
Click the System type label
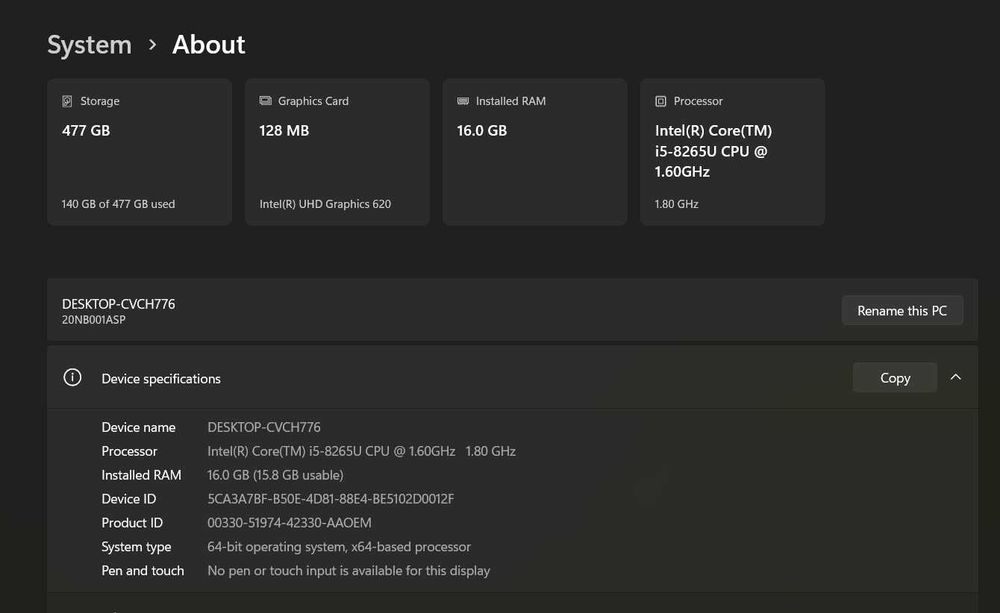(x=136, y=547)
